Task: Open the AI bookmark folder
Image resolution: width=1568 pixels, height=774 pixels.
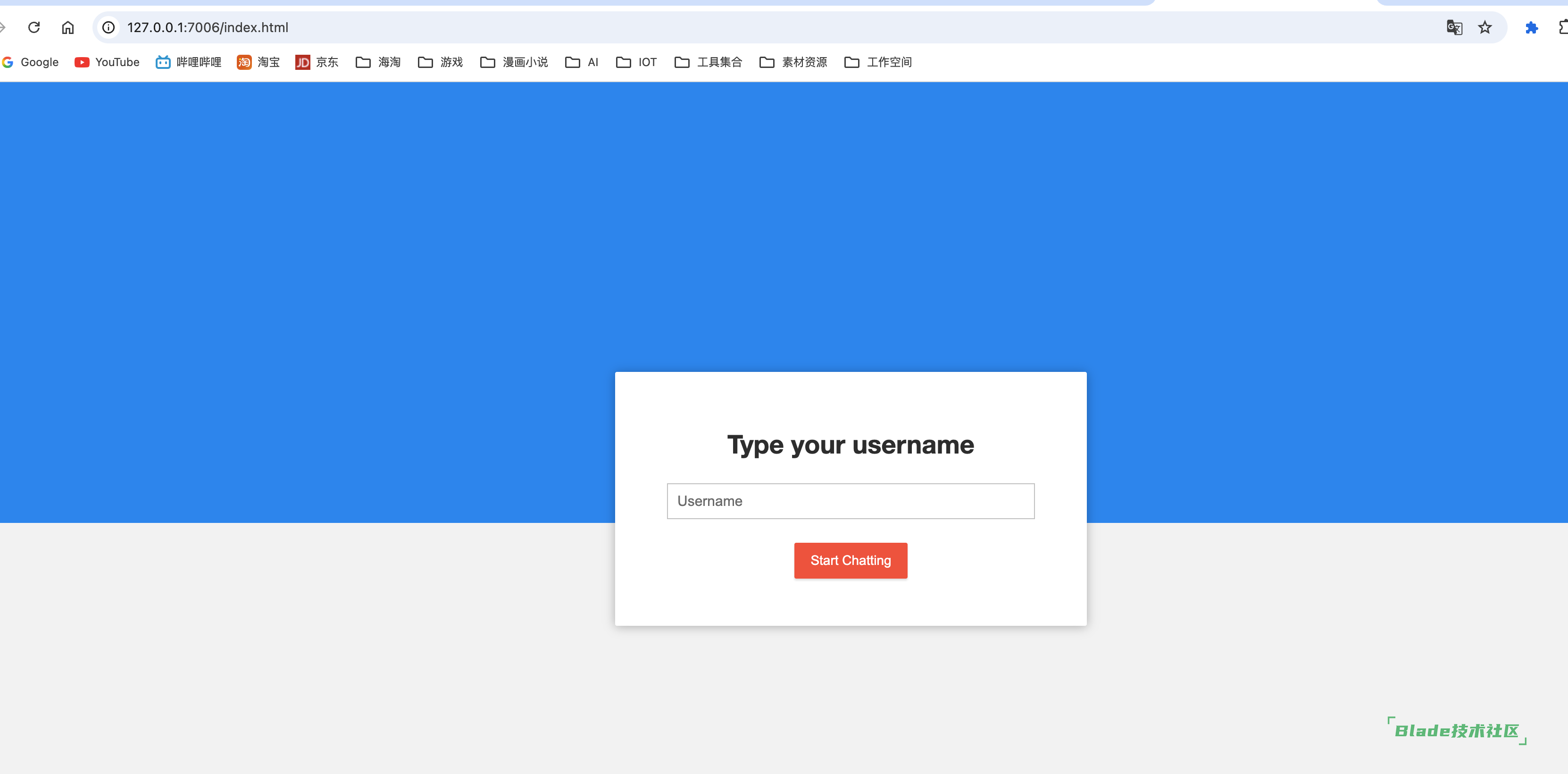Action: 582,62
